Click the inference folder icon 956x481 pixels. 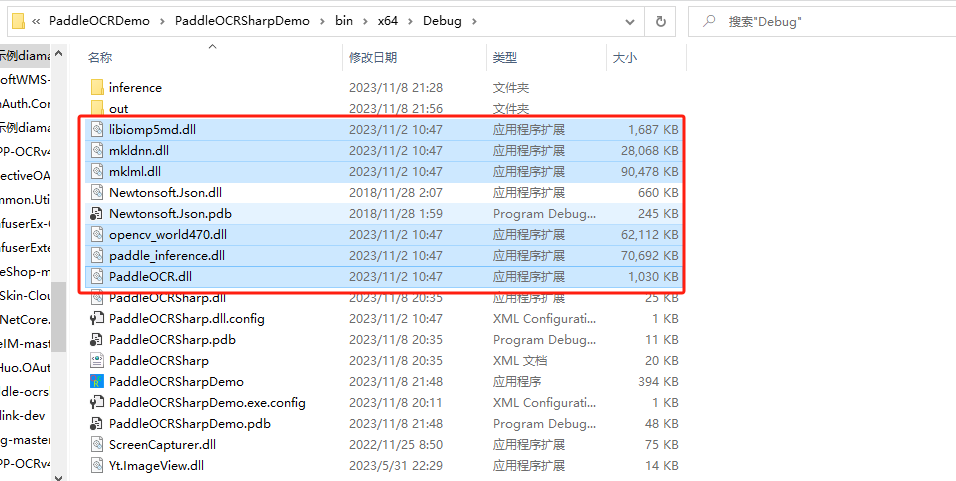click(x=97, y=88)
